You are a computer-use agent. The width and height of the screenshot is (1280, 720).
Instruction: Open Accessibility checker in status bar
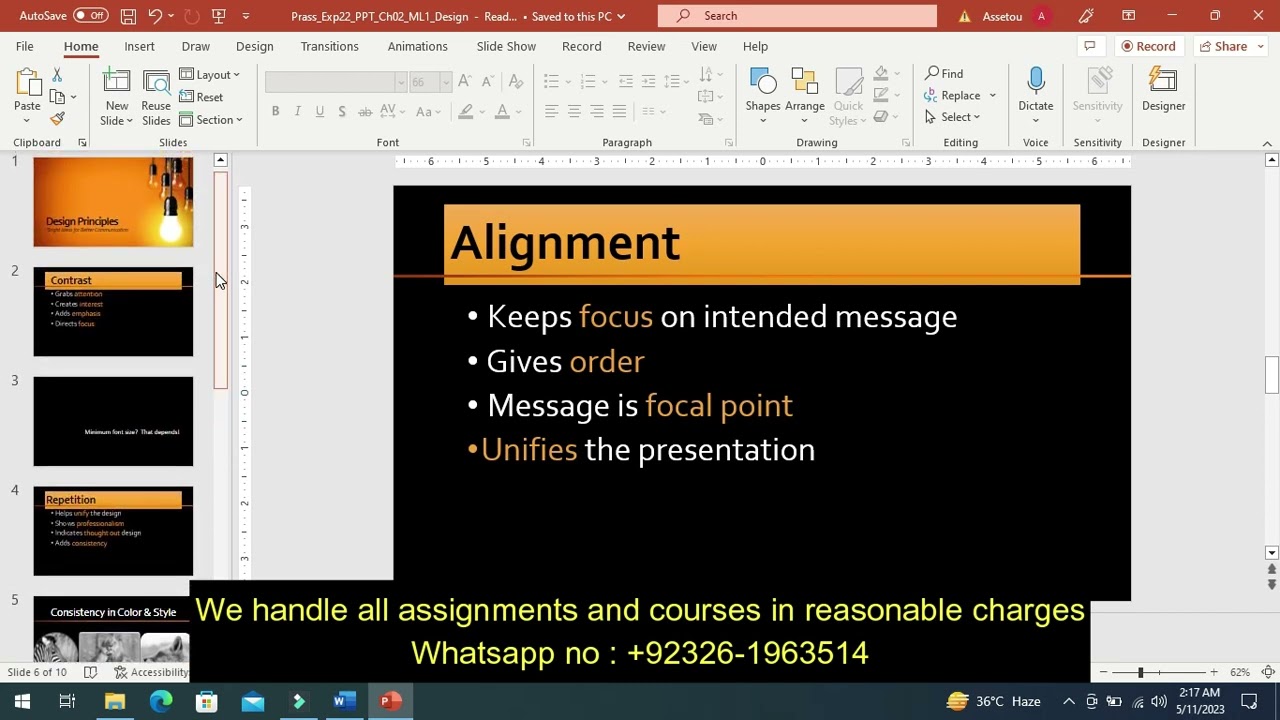(150, 672)
